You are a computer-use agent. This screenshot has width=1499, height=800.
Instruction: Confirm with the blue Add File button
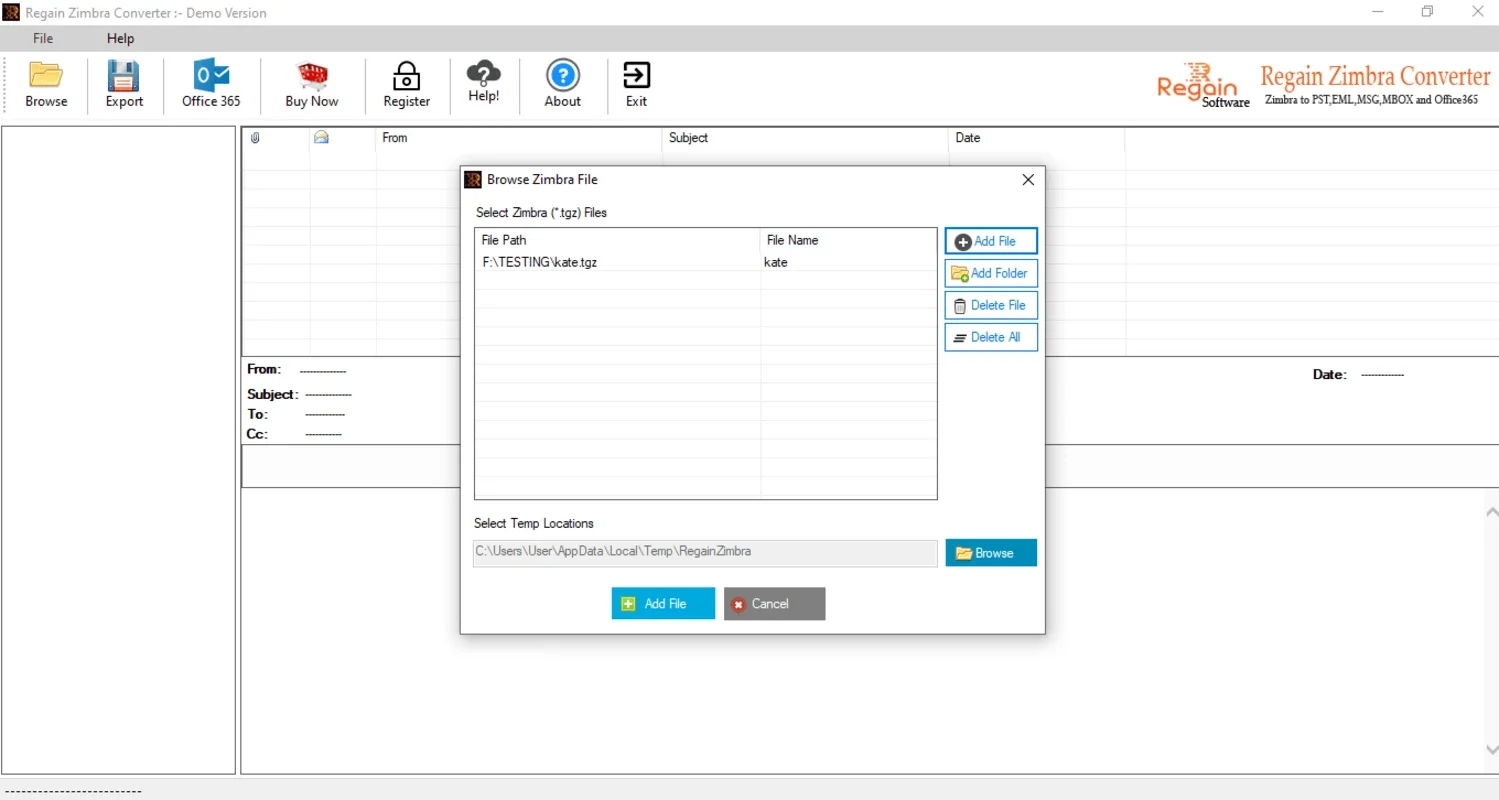pyautogui.click(x=663, y=603)
